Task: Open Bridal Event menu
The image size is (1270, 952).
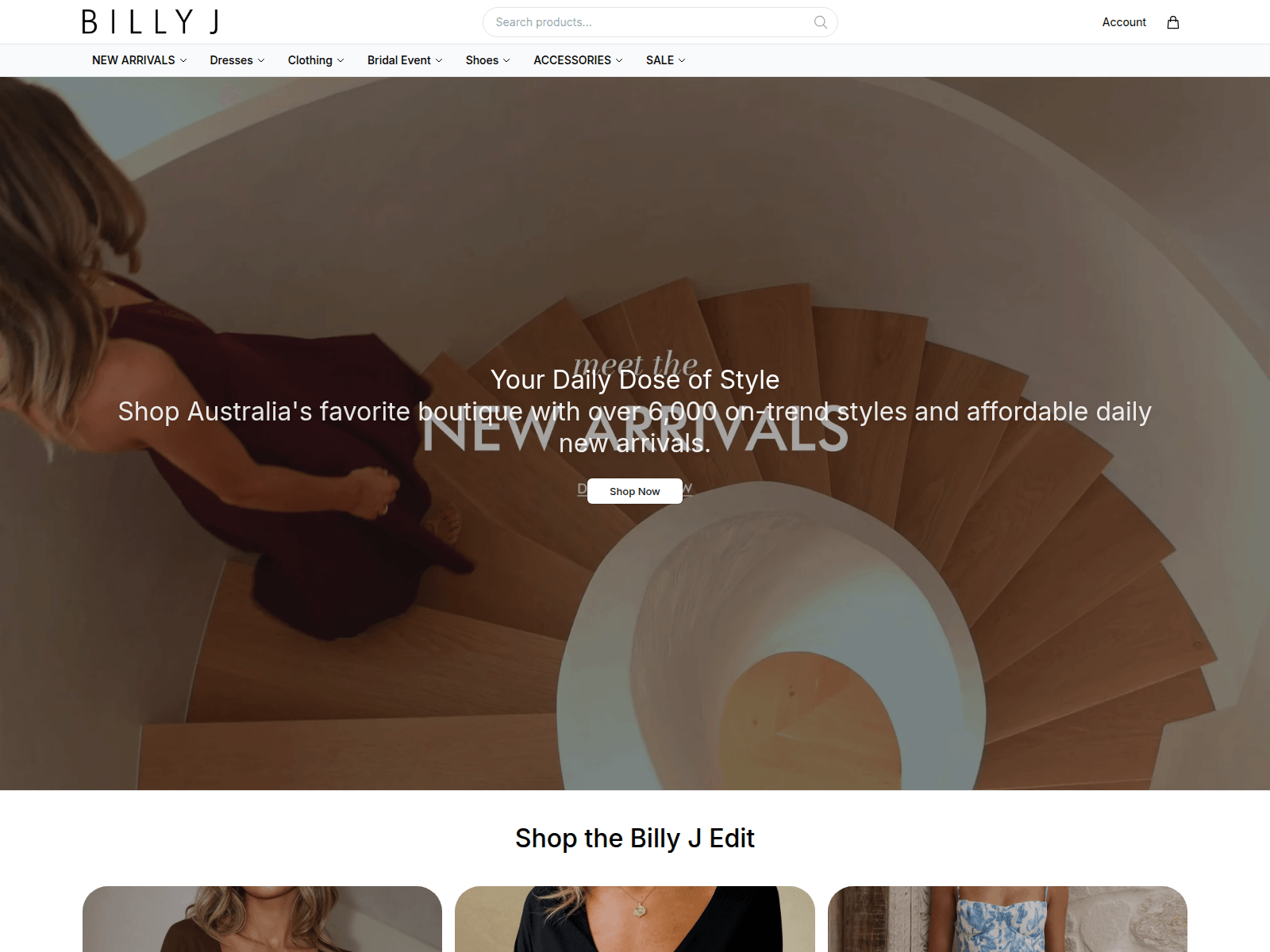Action: pos(405,60)
